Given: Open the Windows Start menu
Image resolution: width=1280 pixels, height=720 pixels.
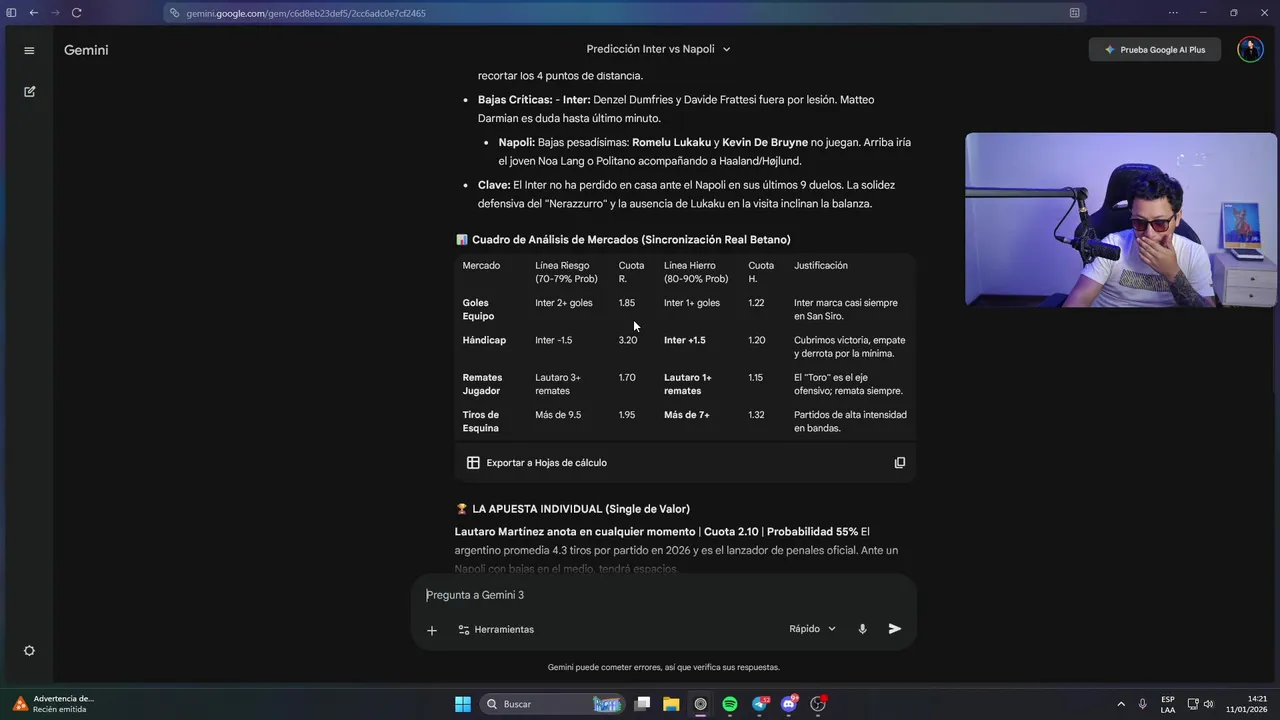Looking at the screenshot, I should (x=463, y=704).
